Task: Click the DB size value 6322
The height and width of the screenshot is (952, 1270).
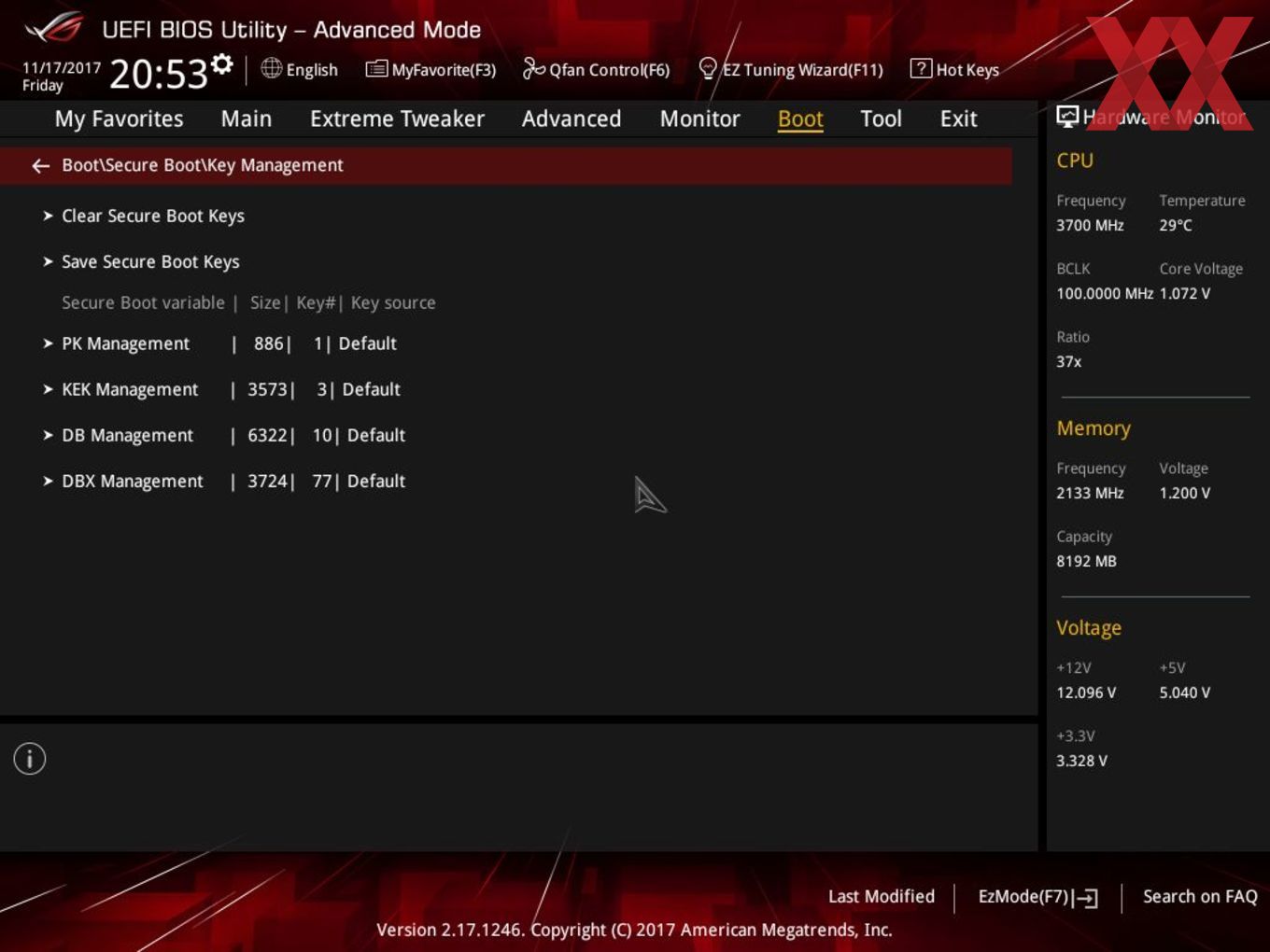Action: [267, 435]
